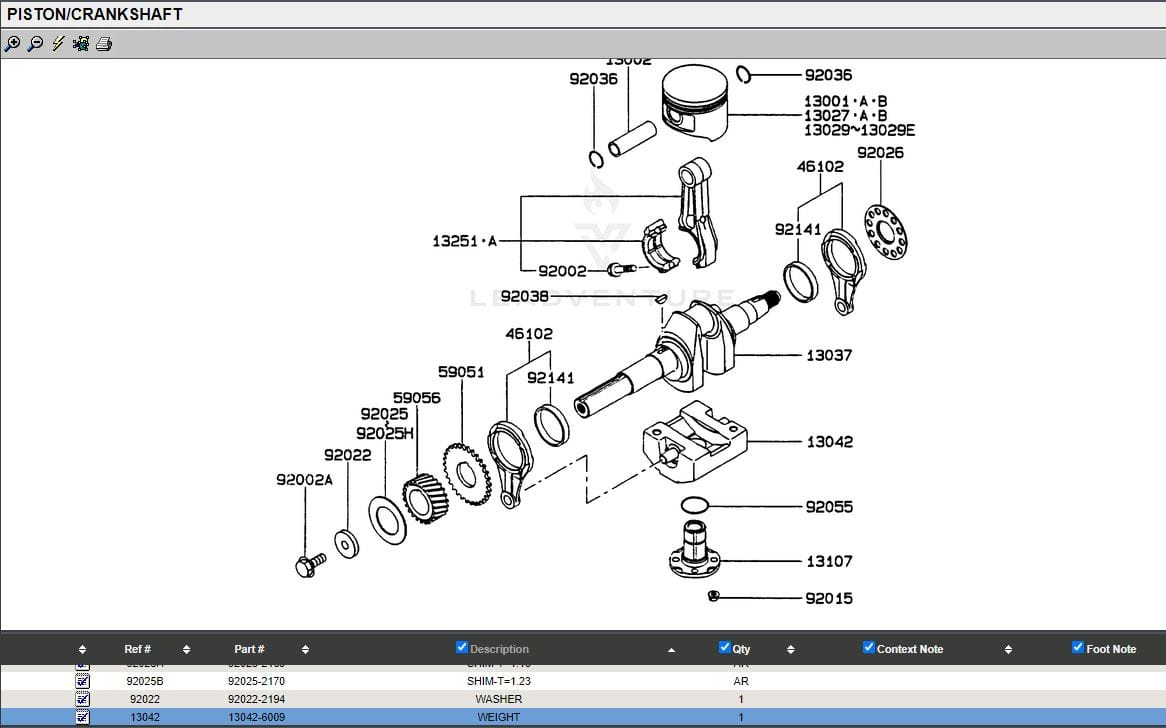Click the lightning bolt toolbar icon
Viewport: 1166px width, 728px height.
[x=58, y=44]
